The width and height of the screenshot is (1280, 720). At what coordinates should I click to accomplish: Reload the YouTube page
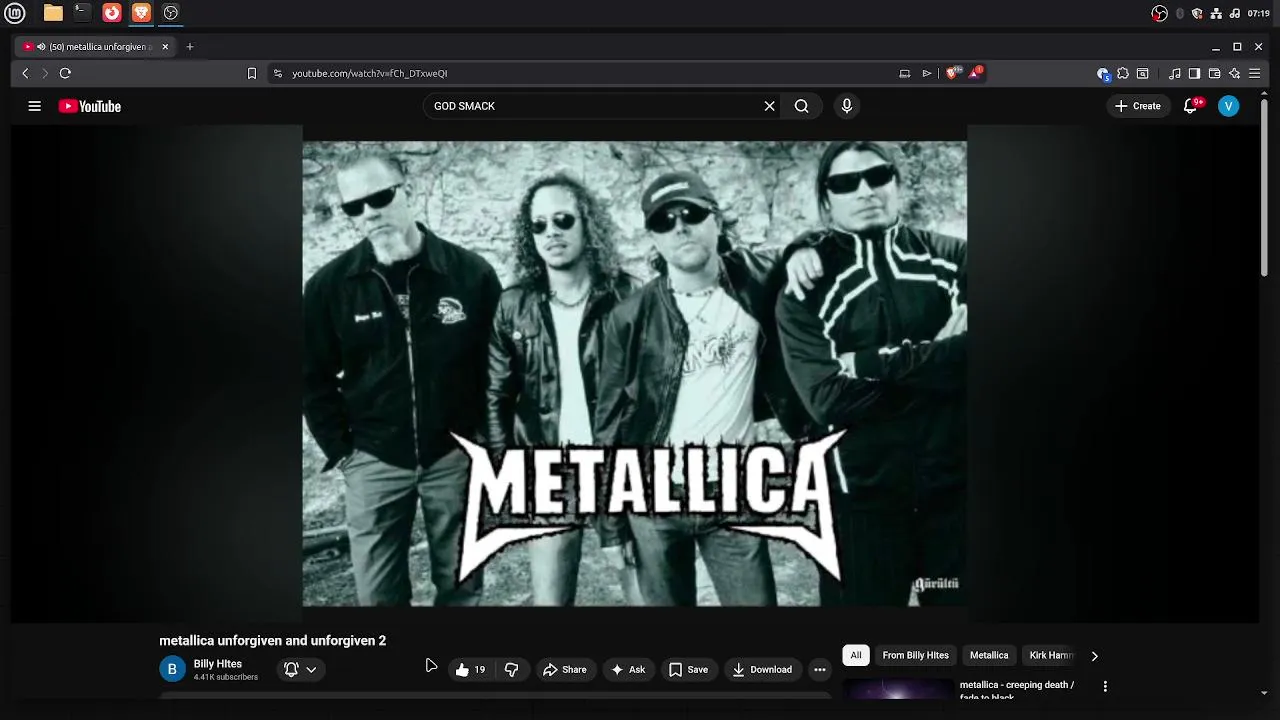(x=65, y=73)
